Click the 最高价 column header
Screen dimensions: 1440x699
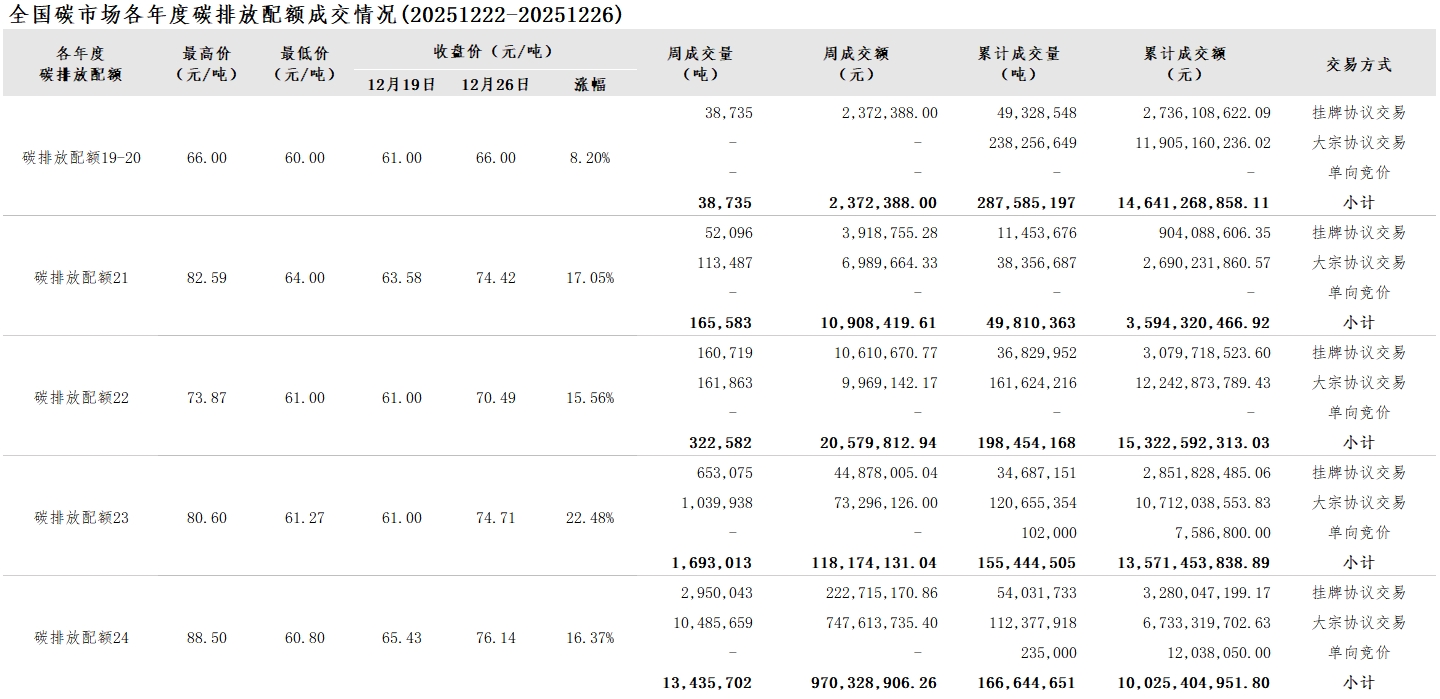207,63
